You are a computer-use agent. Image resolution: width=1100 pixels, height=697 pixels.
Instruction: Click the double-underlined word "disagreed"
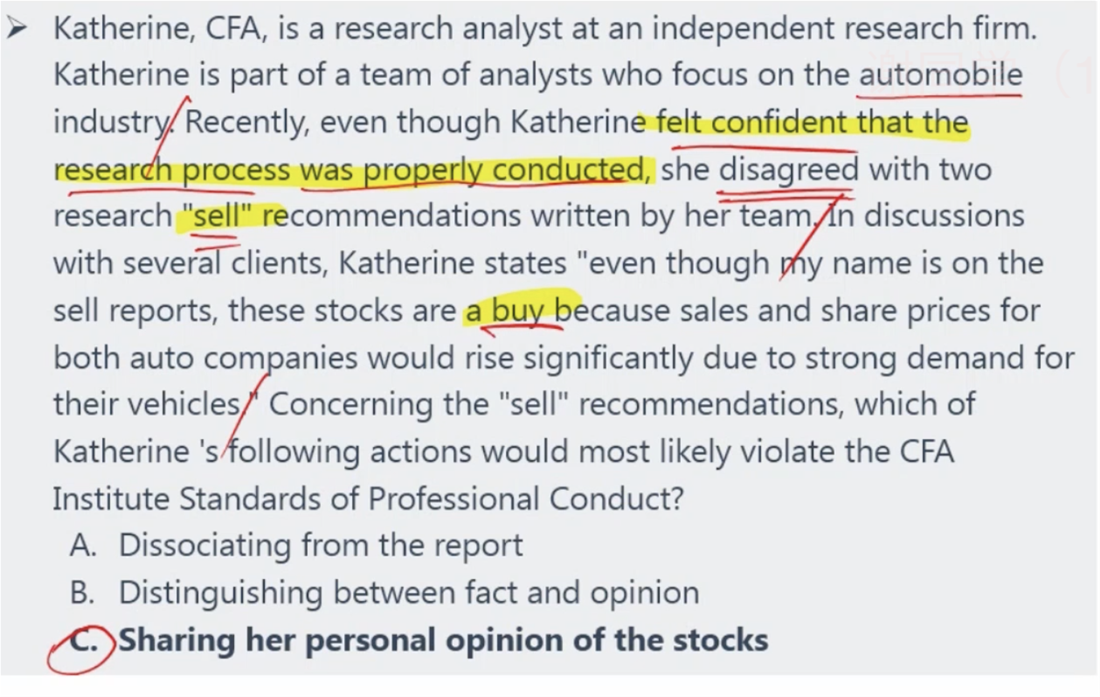pyautogui.click(x=788, y=170)
